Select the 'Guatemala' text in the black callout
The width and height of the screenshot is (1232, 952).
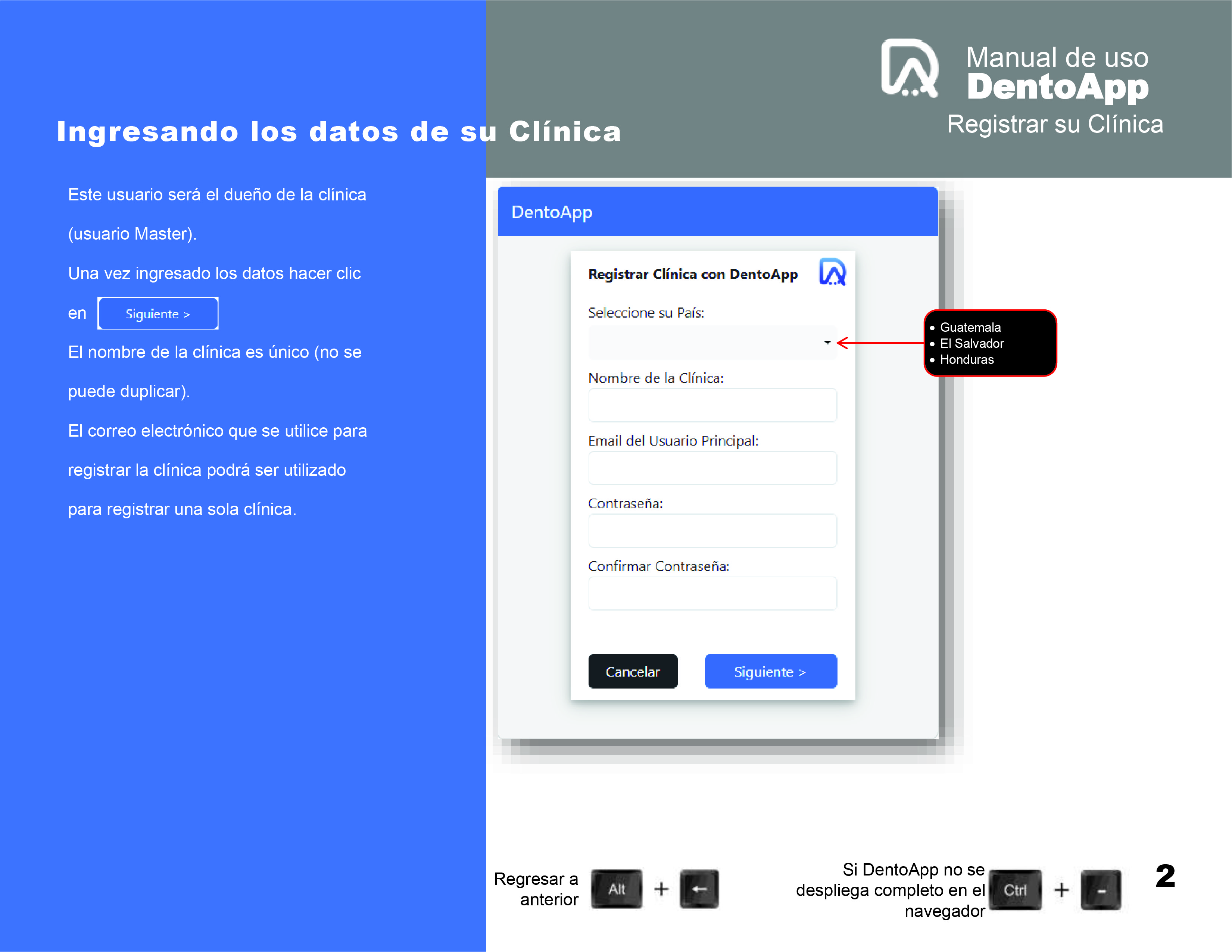(x=970, y=327)
